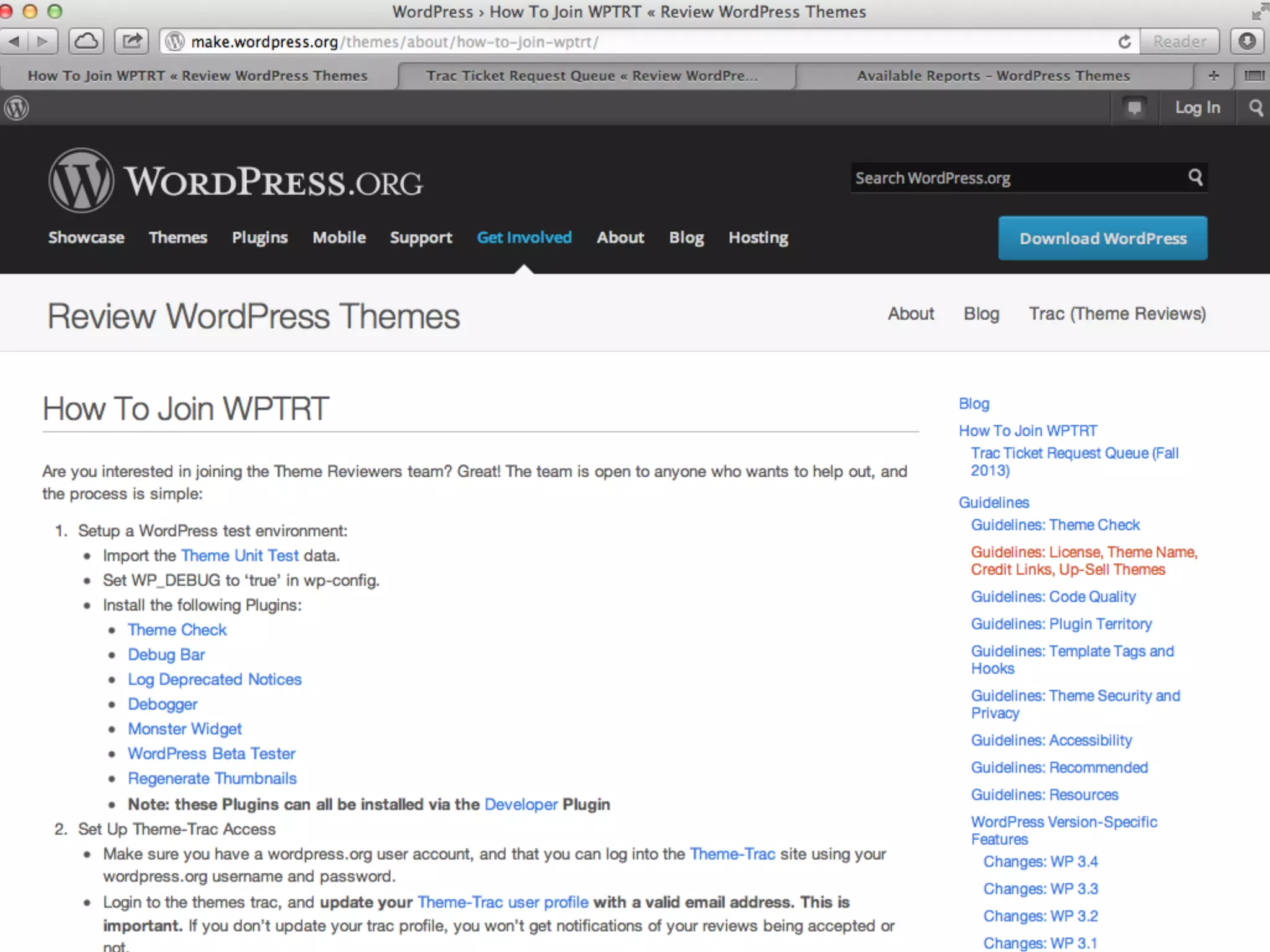Click the Download WordPress button

[1103, 238]
